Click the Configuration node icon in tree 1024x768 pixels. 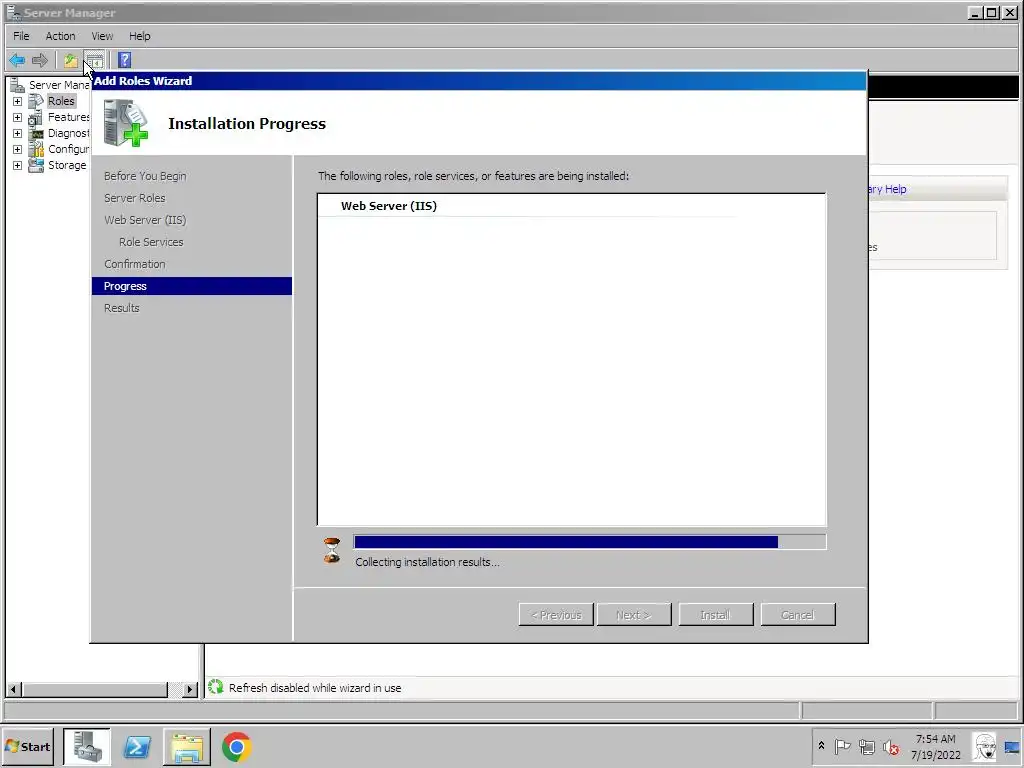tap(36, 150)
